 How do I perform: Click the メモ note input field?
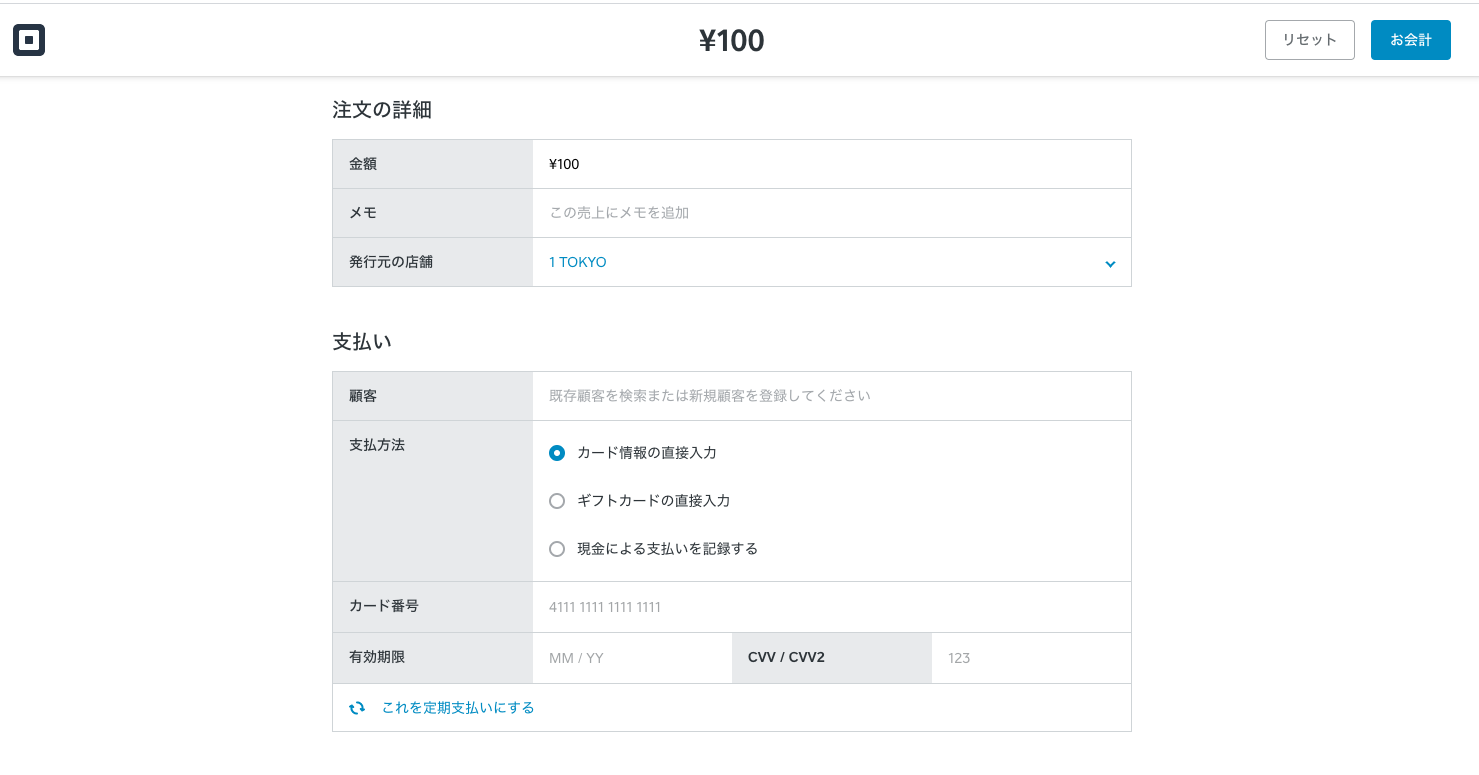832,212
